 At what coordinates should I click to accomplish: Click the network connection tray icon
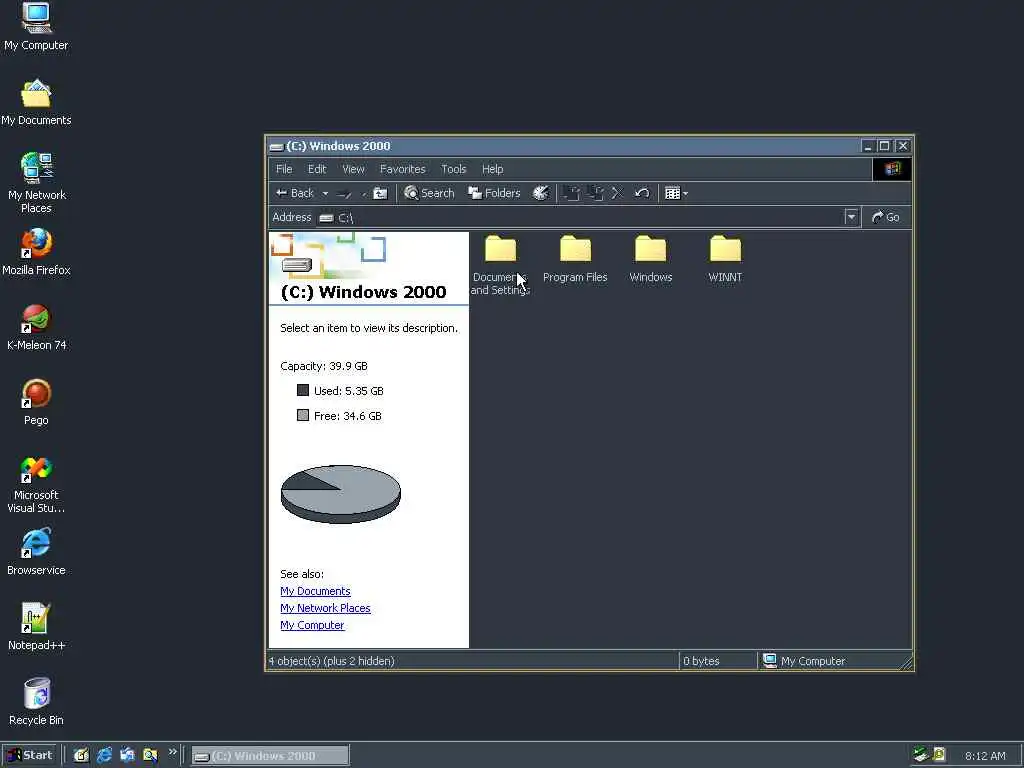tap(921, 755)
